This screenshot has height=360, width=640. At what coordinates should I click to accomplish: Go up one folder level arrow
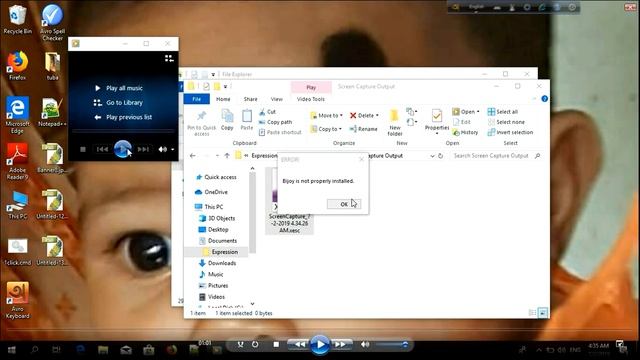tap(227, 156)
